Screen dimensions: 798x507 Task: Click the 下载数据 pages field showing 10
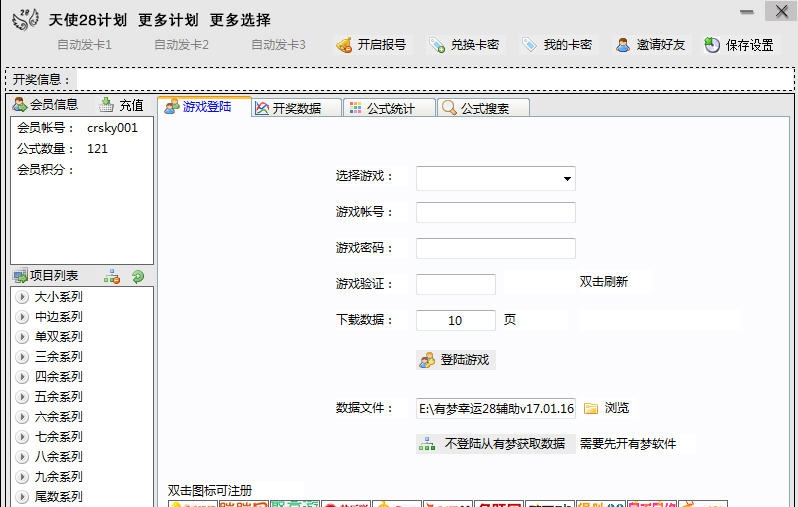(455, 320)
